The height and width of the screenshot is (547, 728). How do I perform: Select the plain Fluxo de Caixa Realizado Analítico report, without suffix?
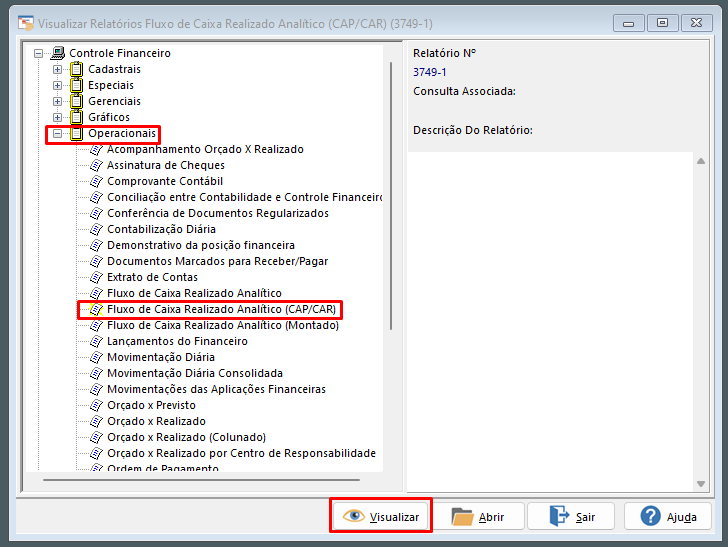(194, 293)
